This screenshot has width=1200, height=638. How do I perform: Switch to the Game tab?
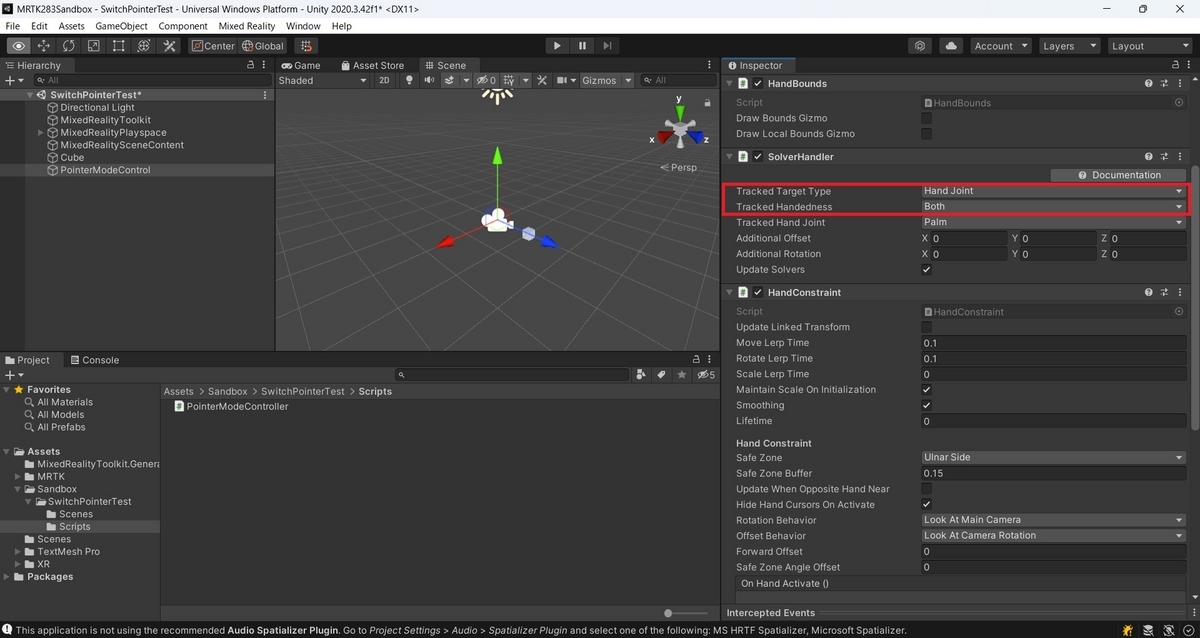[301, 65]
